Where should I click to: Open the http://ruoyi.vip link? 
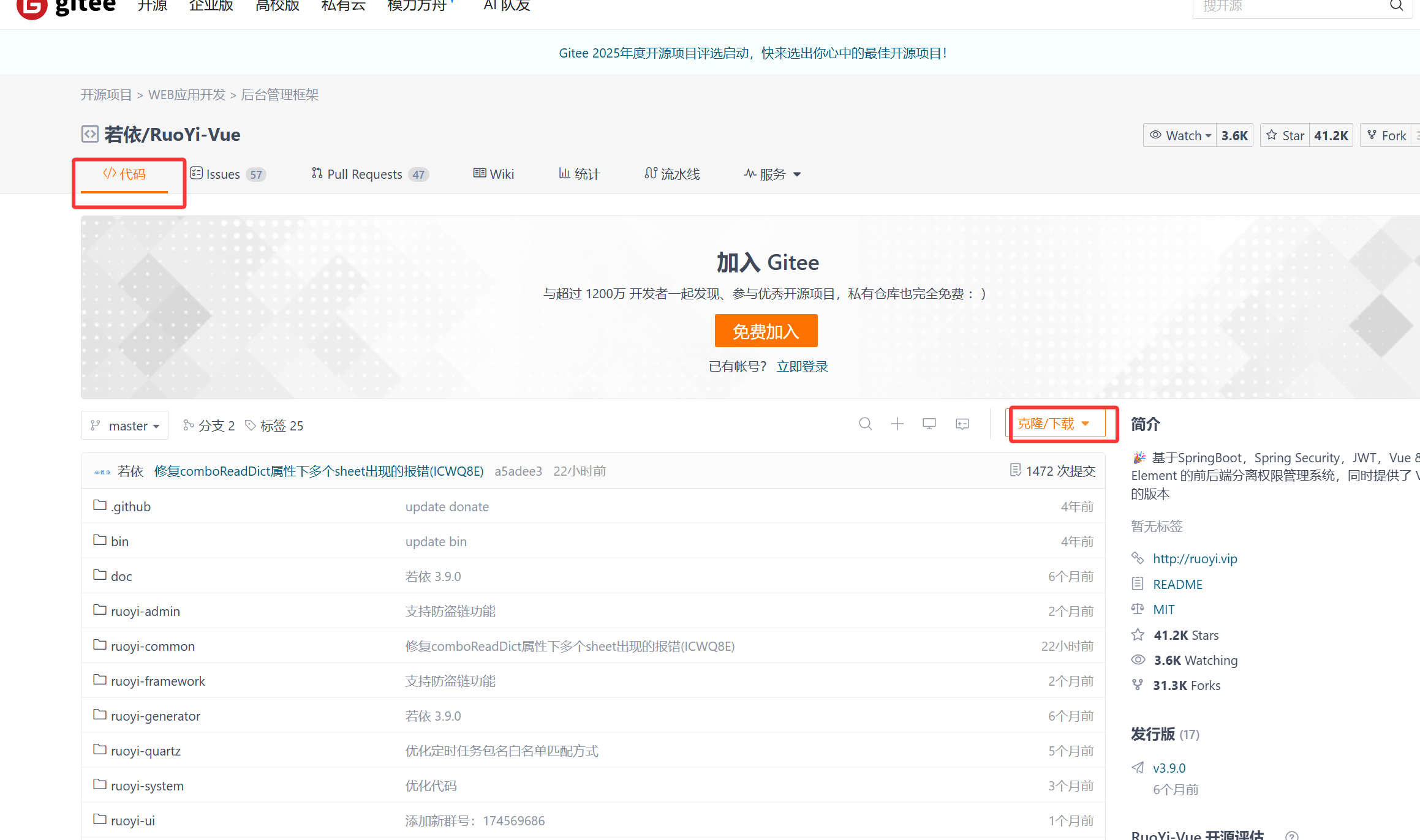(1195, 558)
